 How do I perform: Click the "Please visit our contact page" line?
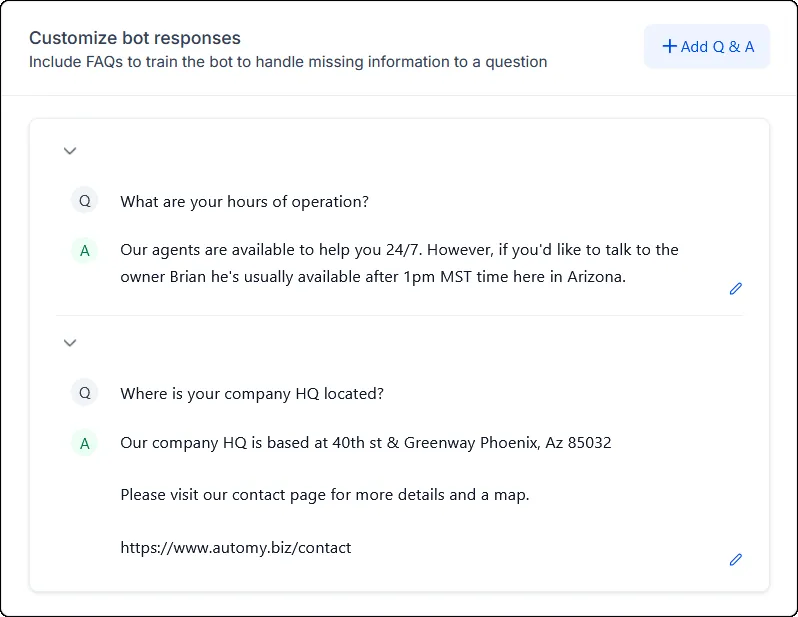coord(325,495)
